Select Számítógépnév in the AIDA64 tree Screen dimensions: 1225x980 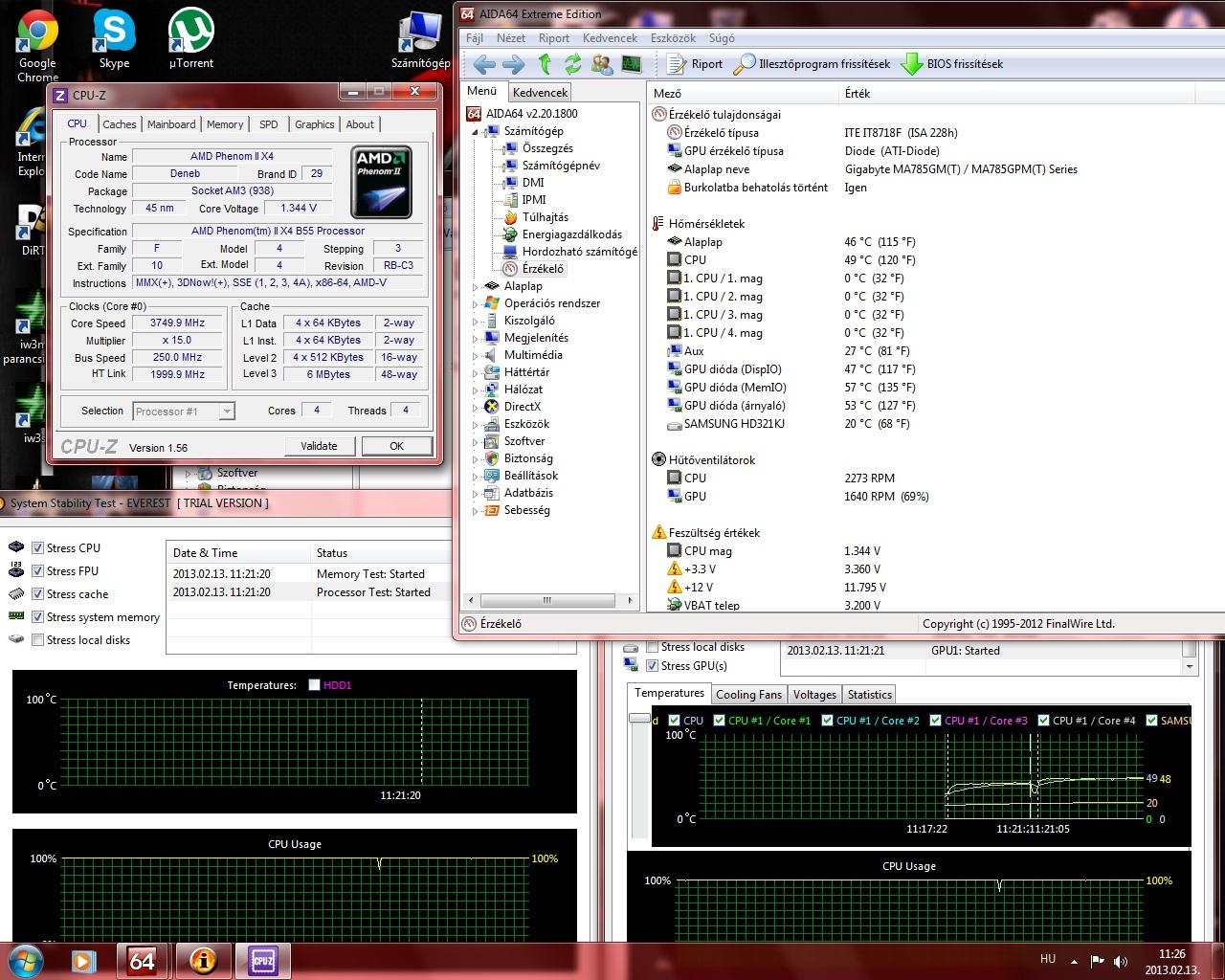click(561, 166)
